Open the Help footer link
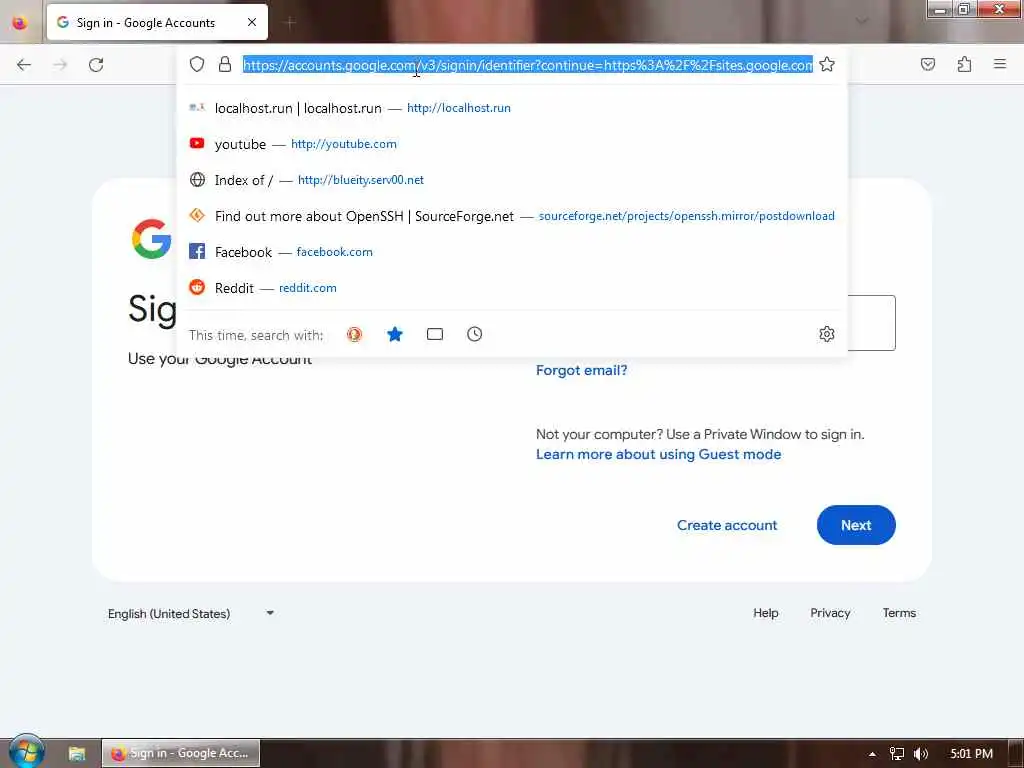The height and width of the screenshot is (768, 1024). tap(765, 613)
